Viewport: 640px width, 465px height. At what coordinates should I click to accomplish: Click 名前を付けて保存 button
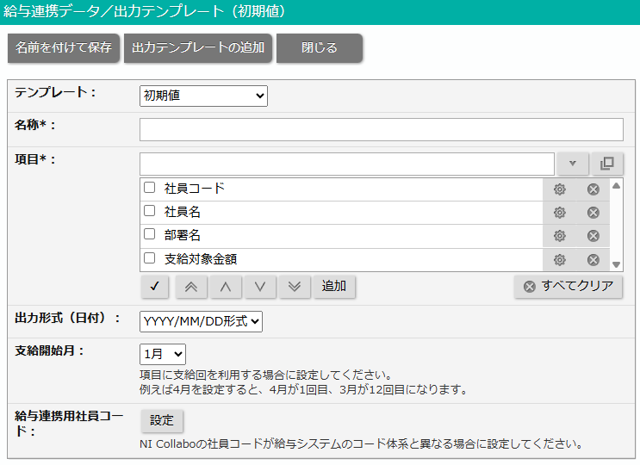pyautogui.click(x=64, y=48)
